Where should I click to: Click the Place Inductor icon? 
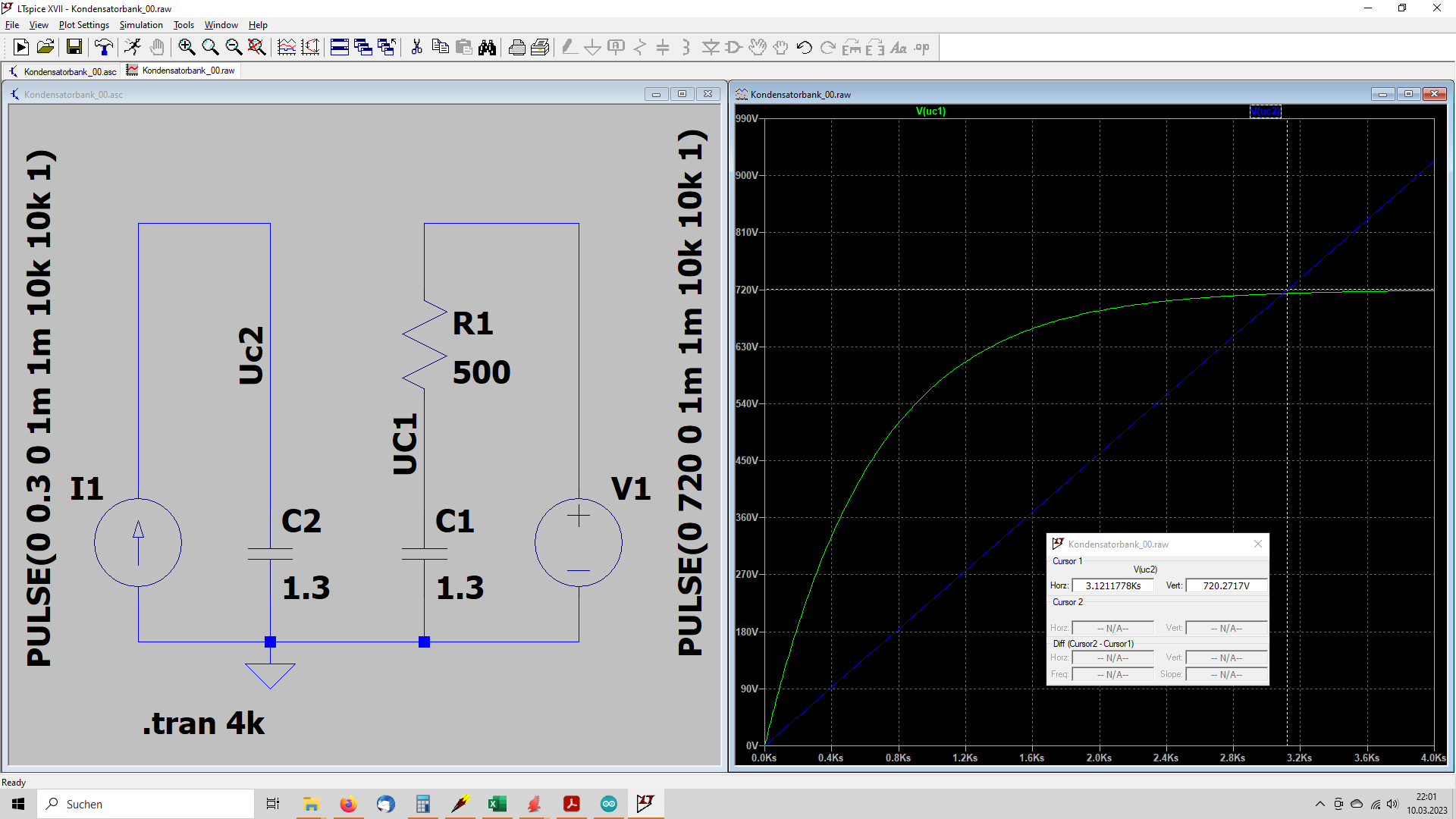coord(686,47)
